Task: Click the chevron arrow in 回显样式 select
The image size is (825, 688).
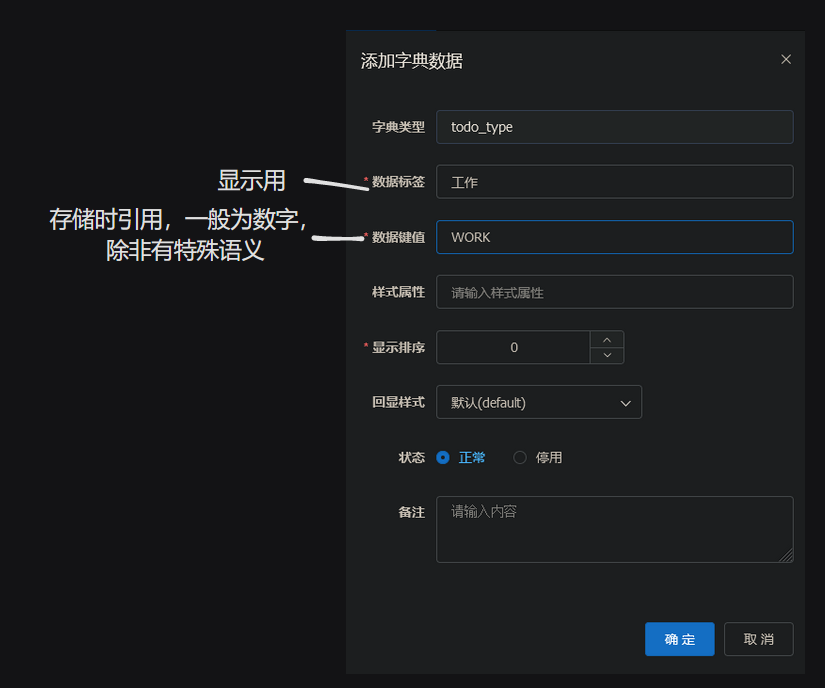Action: [626, 403]
